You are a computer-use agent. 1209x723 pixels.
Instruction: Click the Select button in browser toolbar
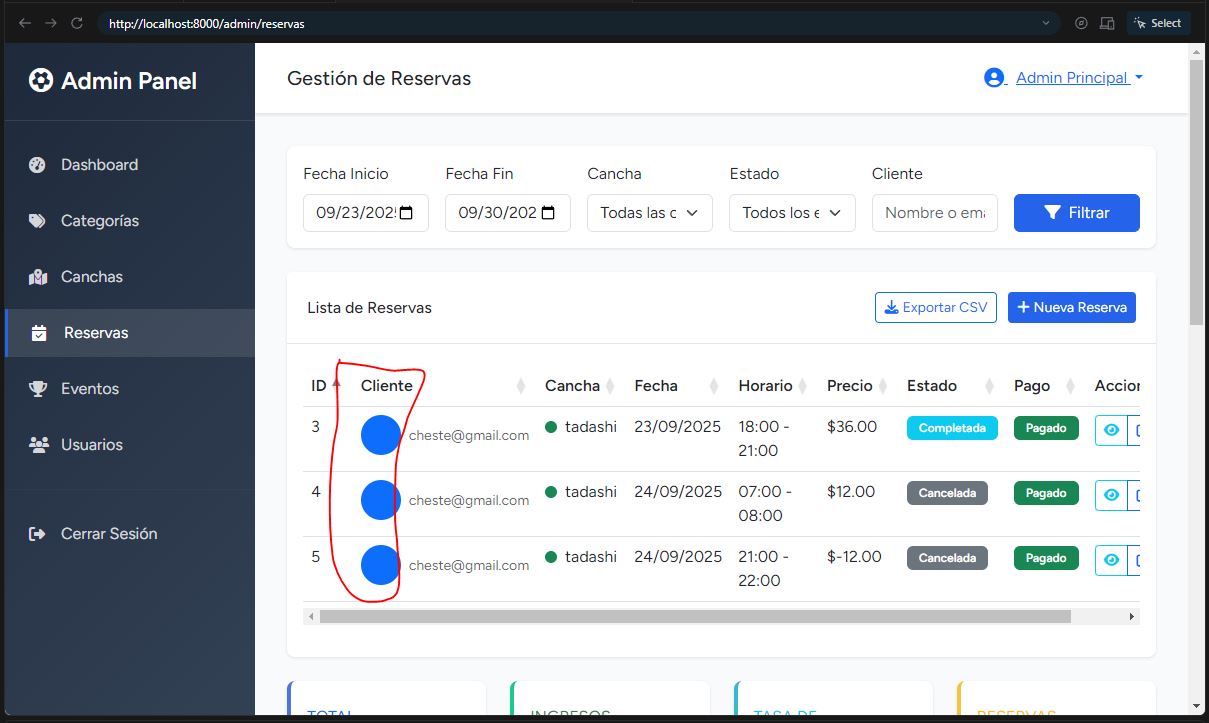1158,23
